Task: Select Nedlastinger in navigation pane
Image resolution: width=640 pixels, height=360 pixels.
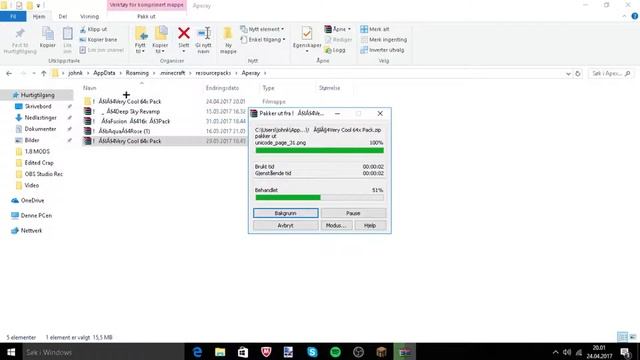Action: click(40, 118)
